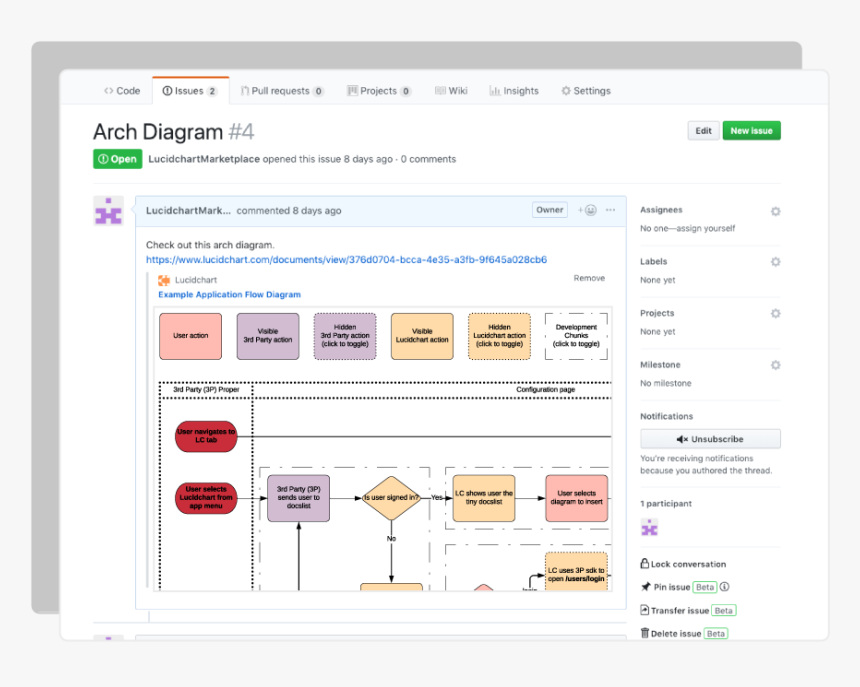This screenshot has width=860, height=687.
Task: Click 'User selects diagram to insert' box
Action: pyautogui.click(x=576, y=498)
